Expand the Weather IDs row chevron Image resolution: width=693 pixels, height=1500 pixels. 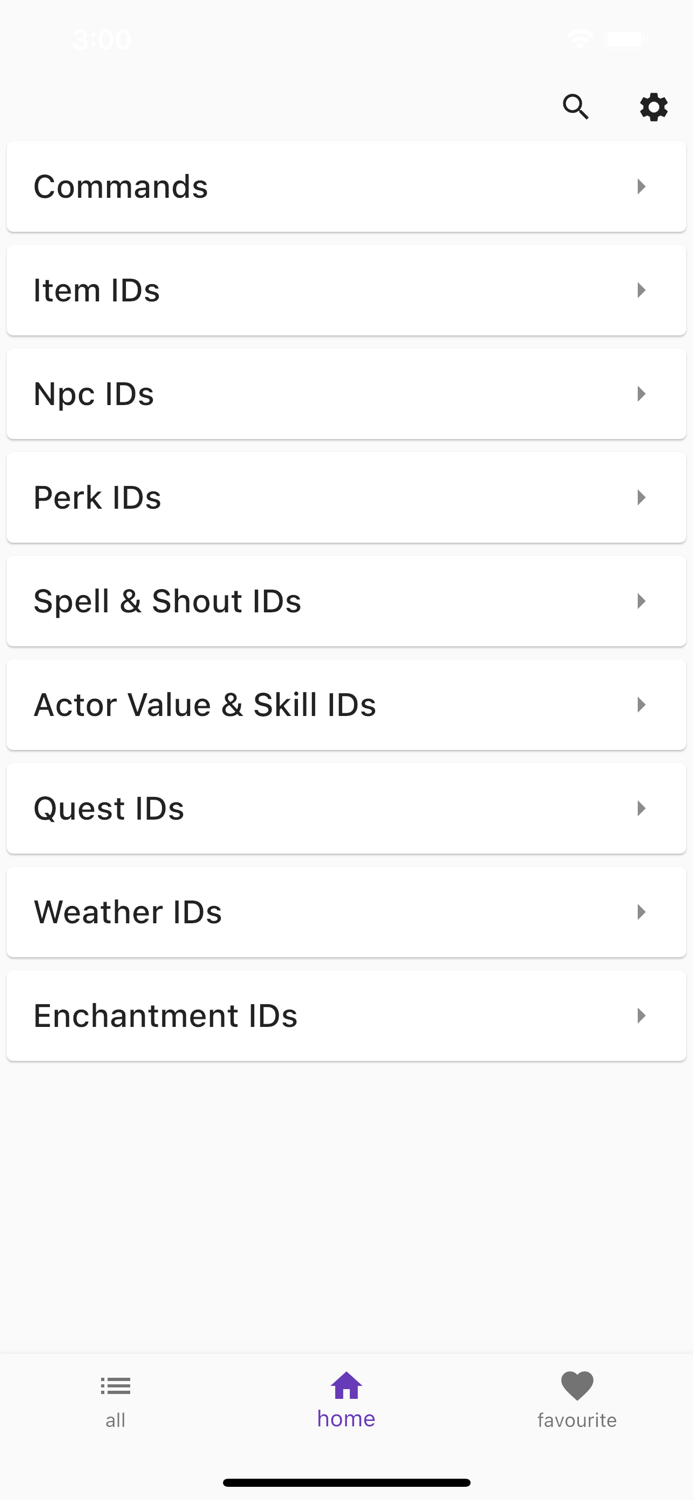coord(641,911)
